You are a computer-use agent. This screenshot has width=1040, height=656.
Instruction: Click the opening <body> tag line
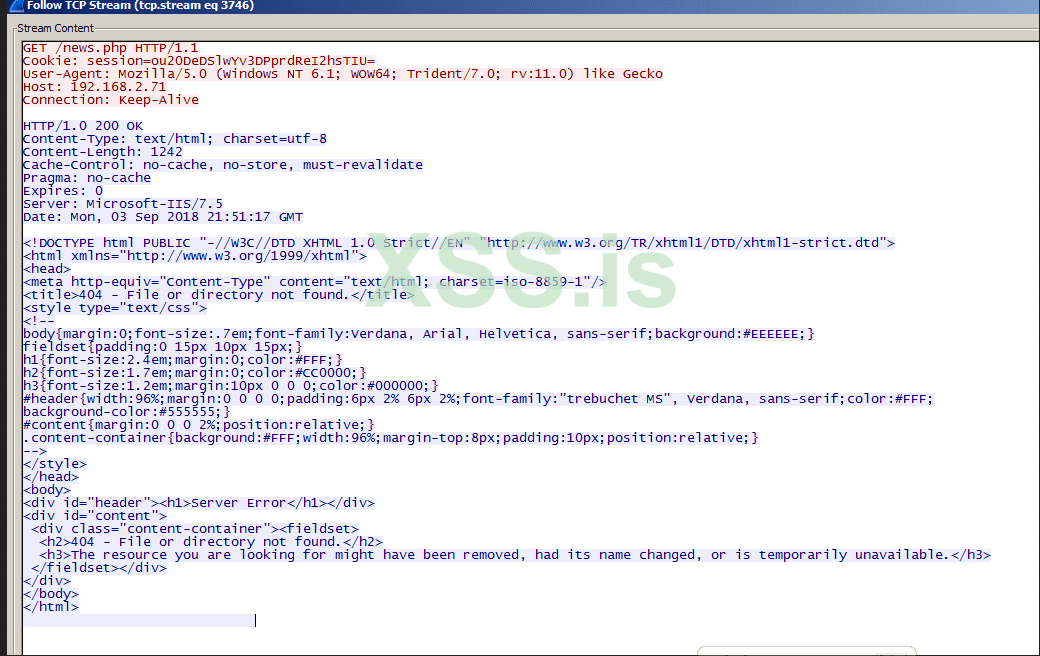coord(46,490)
